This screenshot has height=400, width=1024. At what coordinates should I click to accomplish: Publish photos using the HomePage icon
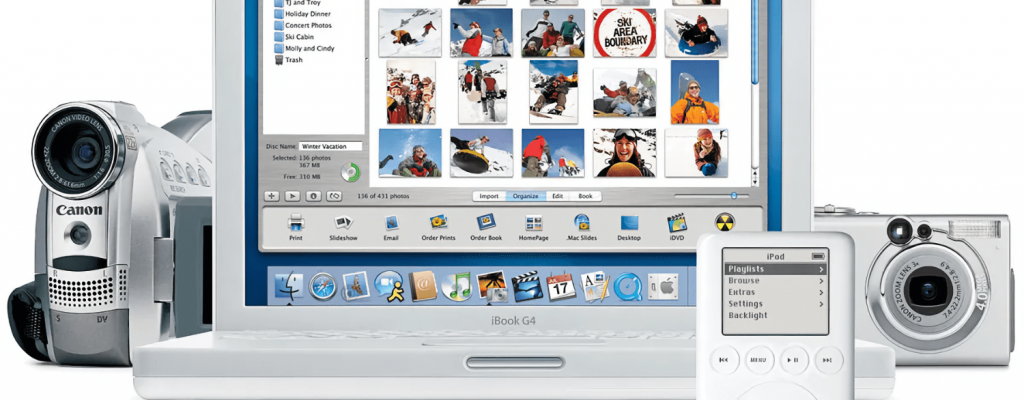(534, 223)
